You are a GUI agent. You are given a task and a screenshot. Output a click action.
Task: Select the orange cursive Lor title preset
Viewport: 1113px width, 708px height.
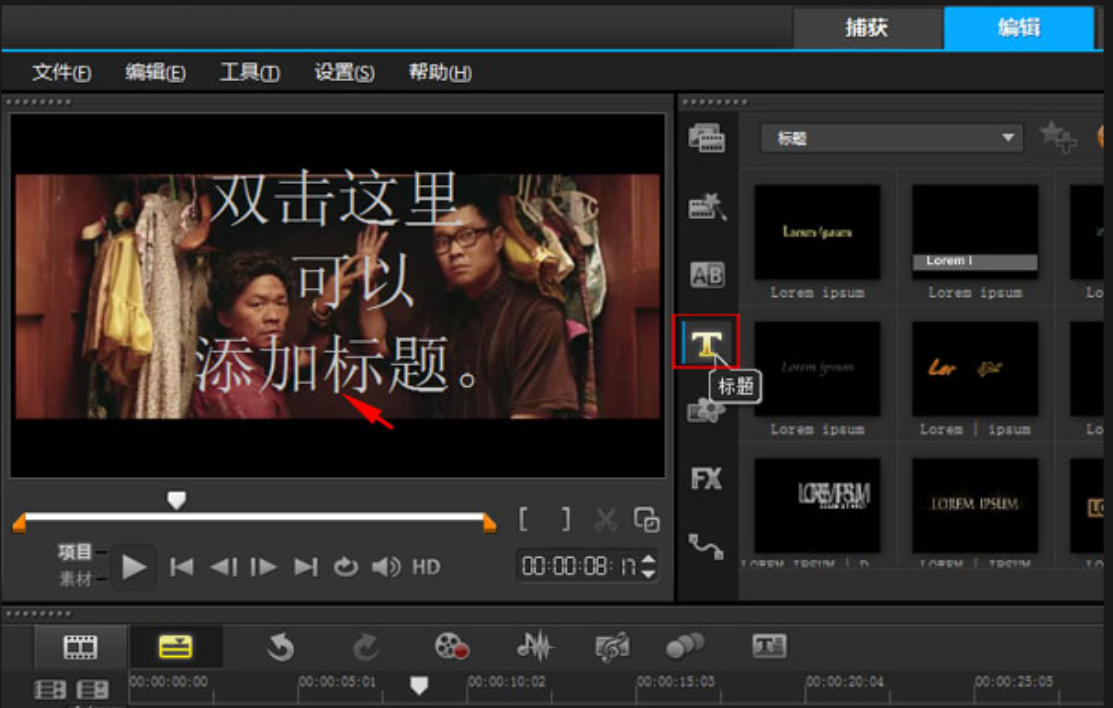click(x=975, y=369)
